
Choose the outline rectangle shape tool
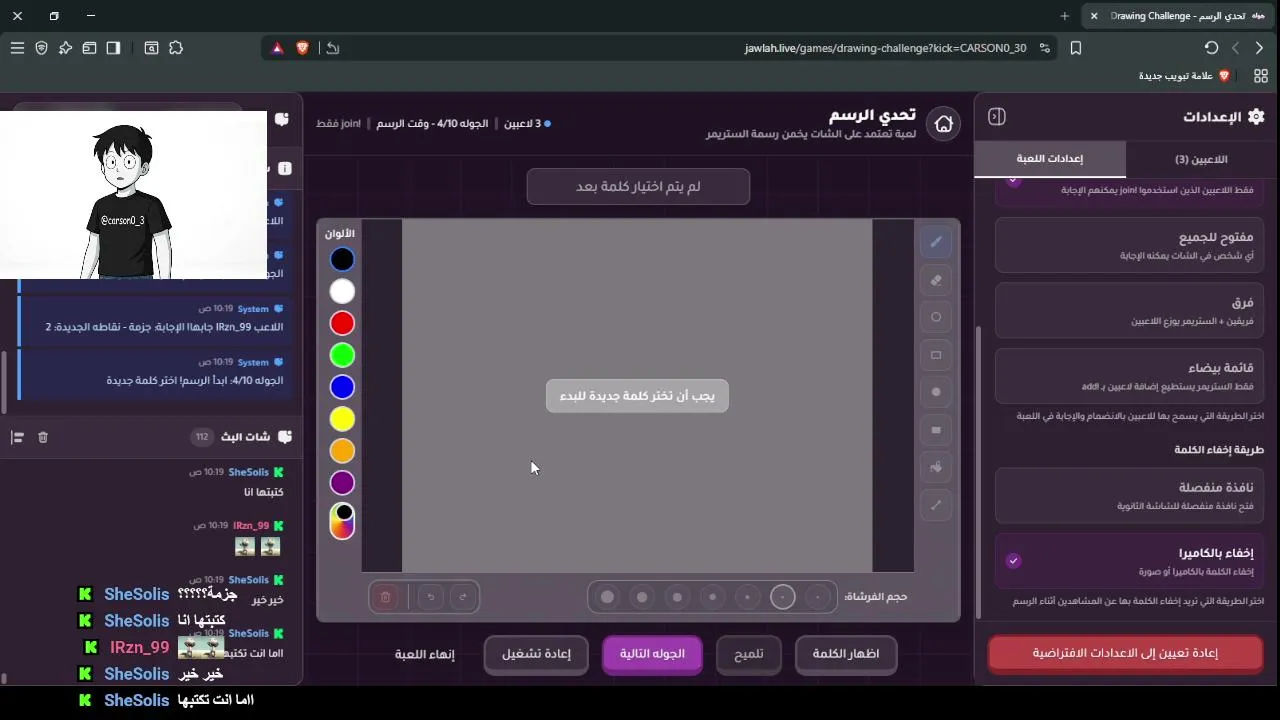click(936, 355)
